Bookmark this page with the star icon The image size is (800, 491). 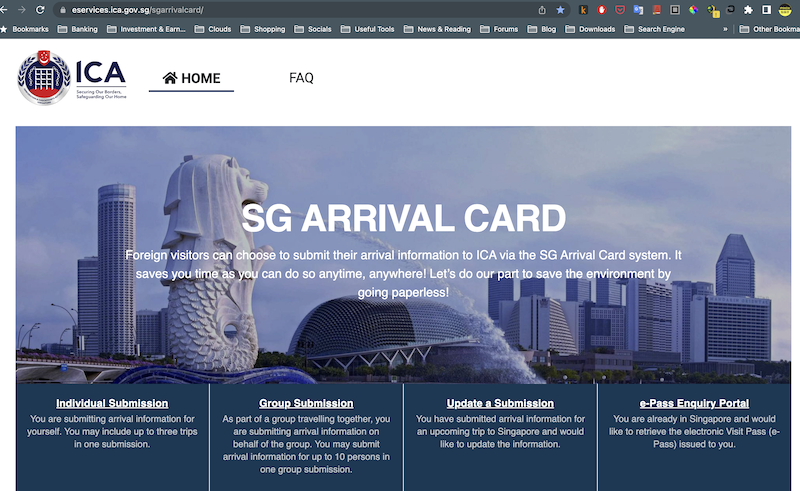560,9
